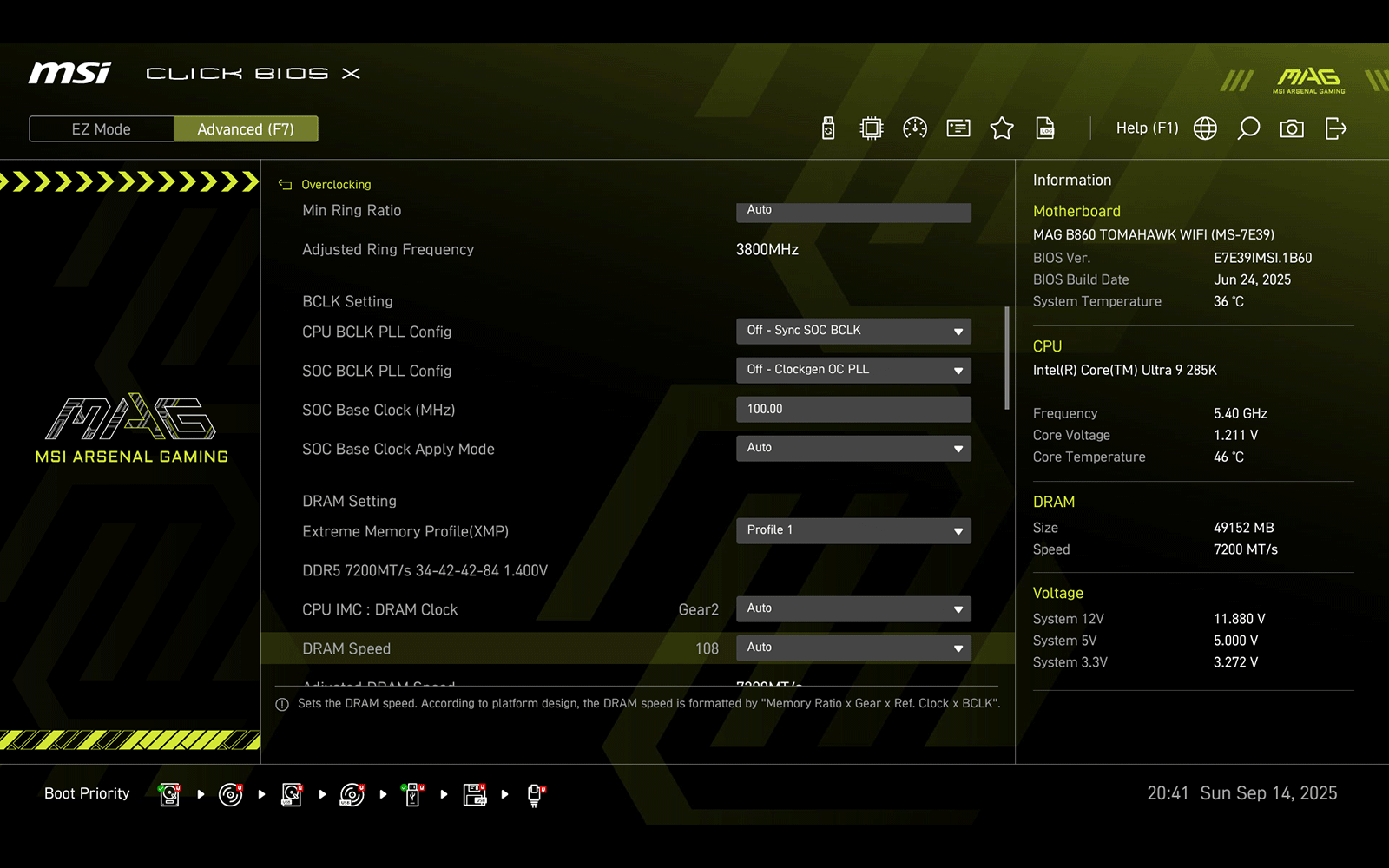Select the network cable boot device icon
Viewport: 1389px width, 868px height.
click(536, 794)
